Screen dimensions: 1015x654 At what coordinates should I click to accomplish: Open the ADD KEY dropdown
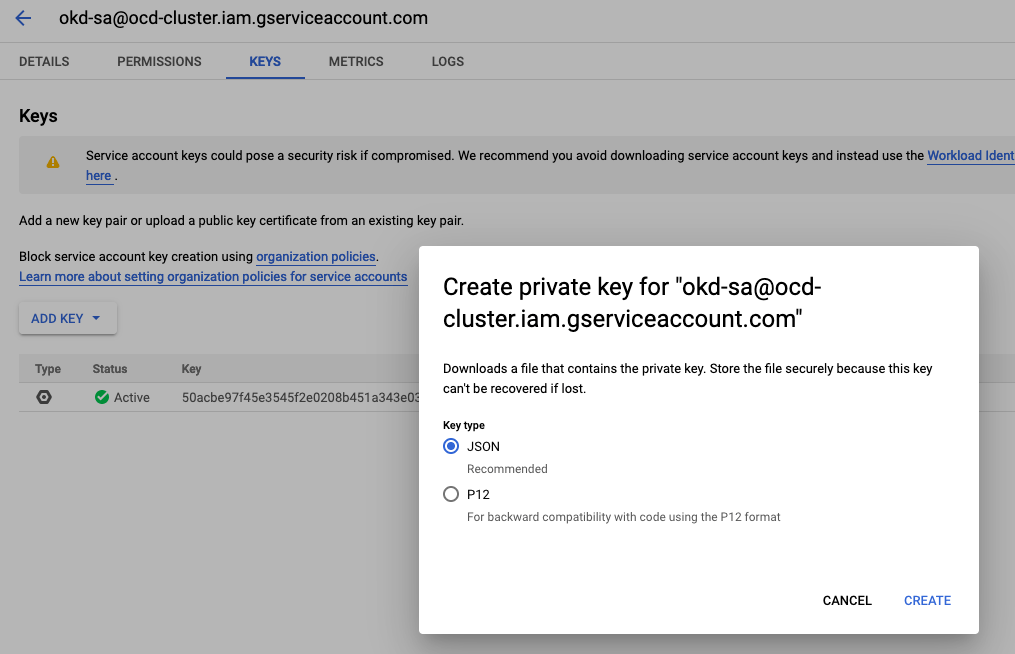click(x=67, y=318)
